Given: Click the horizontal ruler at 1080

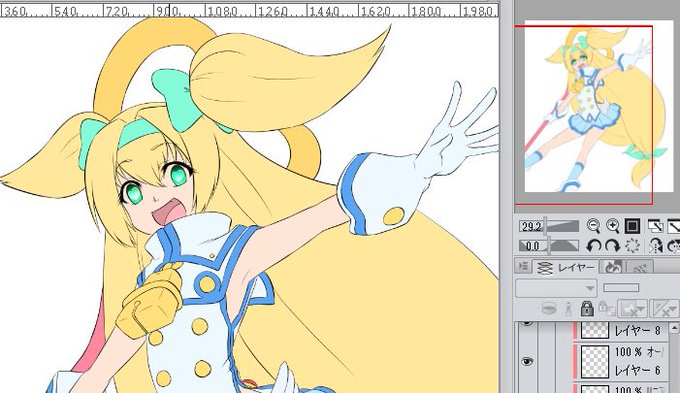Looking at the screenshot, I should click(222, 11).
